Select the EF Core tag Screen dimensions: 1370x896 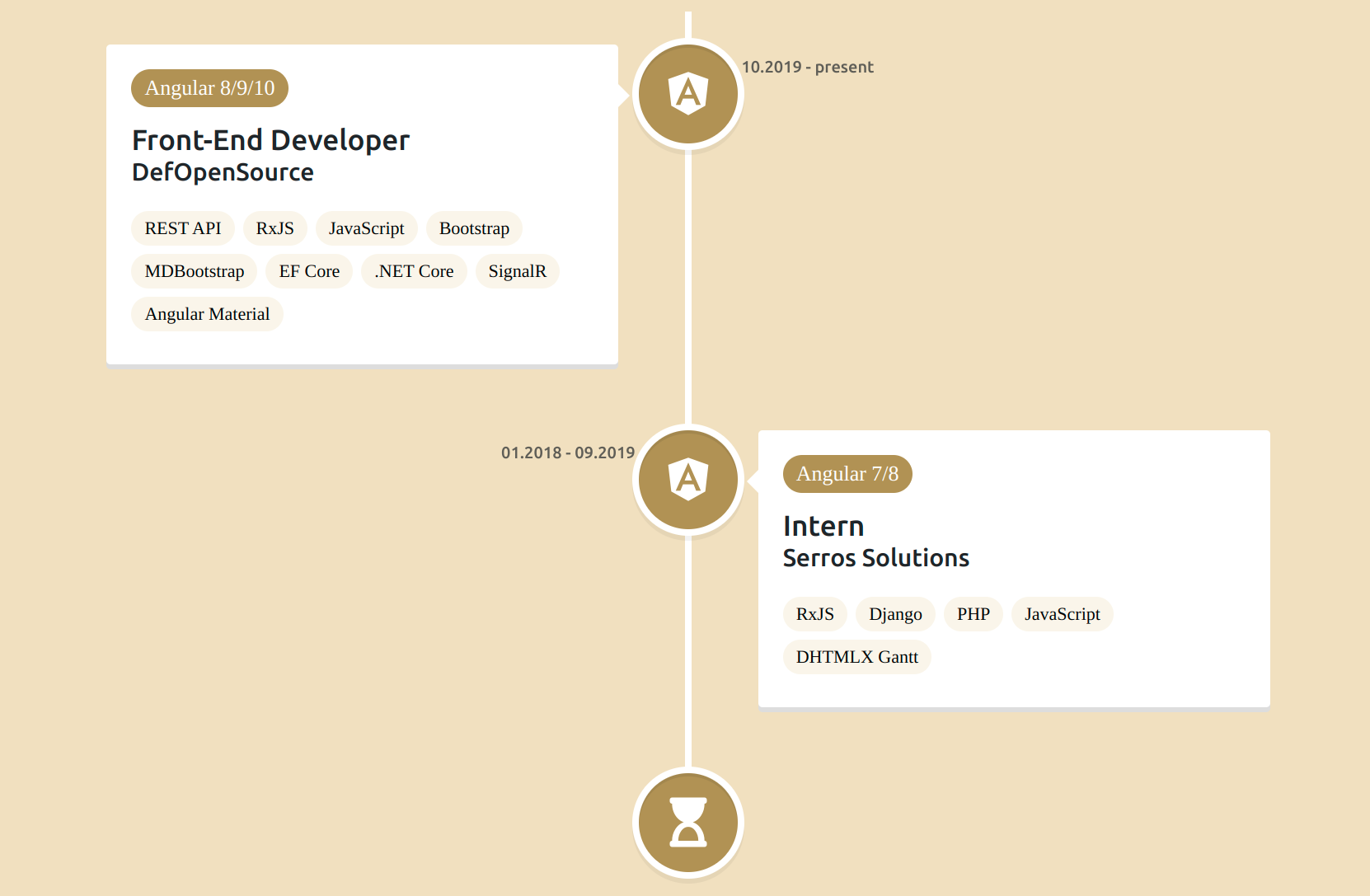(x=309, y=271)
